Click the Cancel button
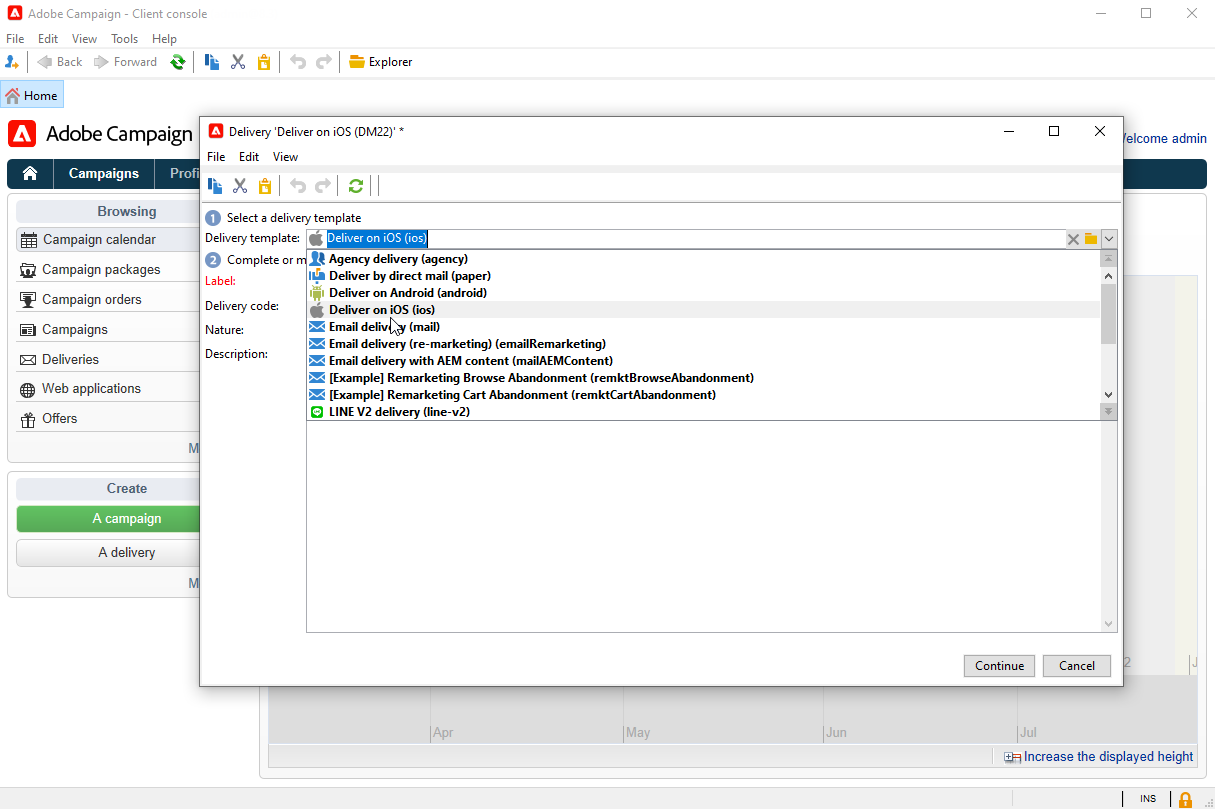Viewport: 1215px width, 809px height. pos(1077,666)
